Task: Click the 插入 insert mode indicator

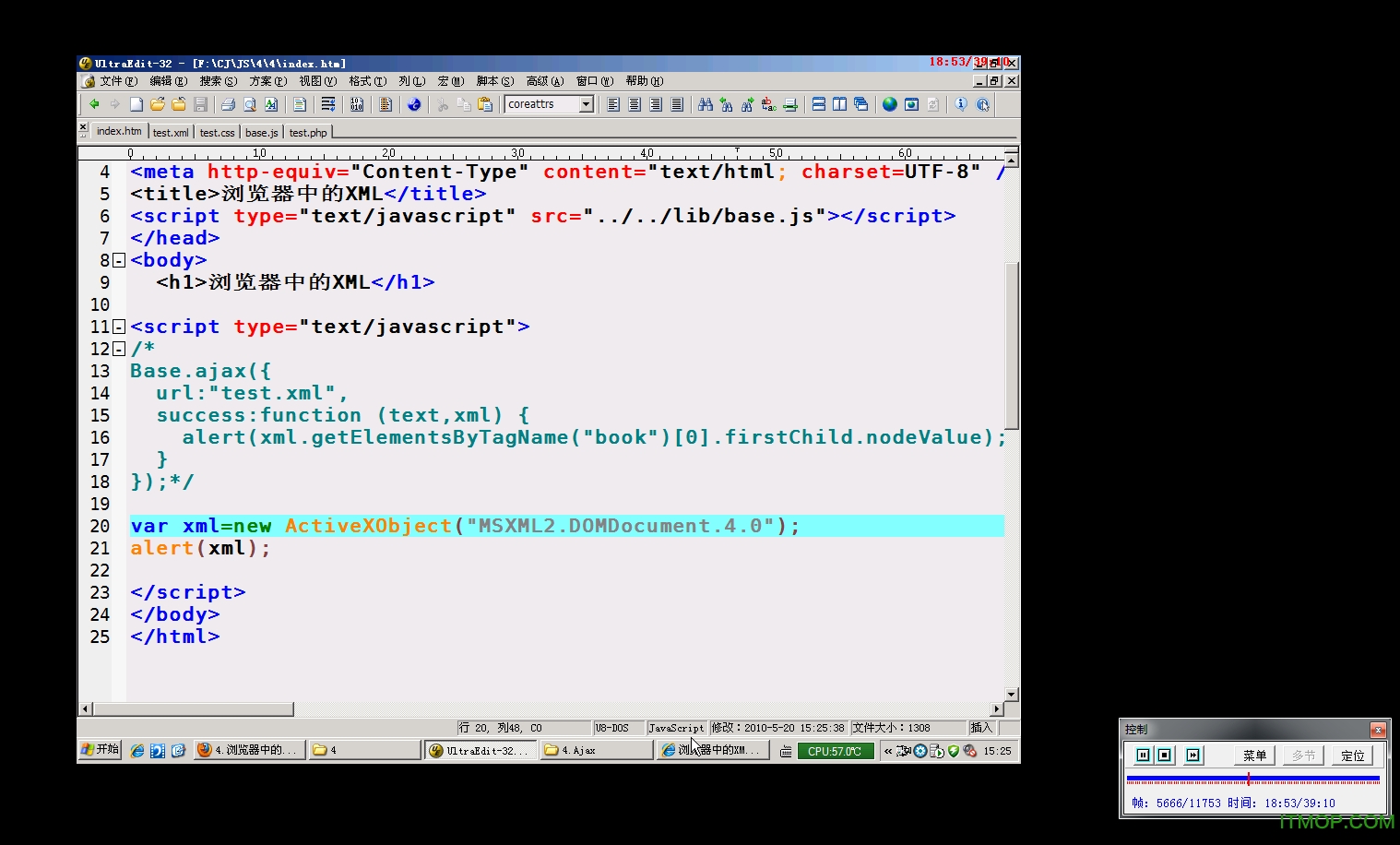Action: 981,728
